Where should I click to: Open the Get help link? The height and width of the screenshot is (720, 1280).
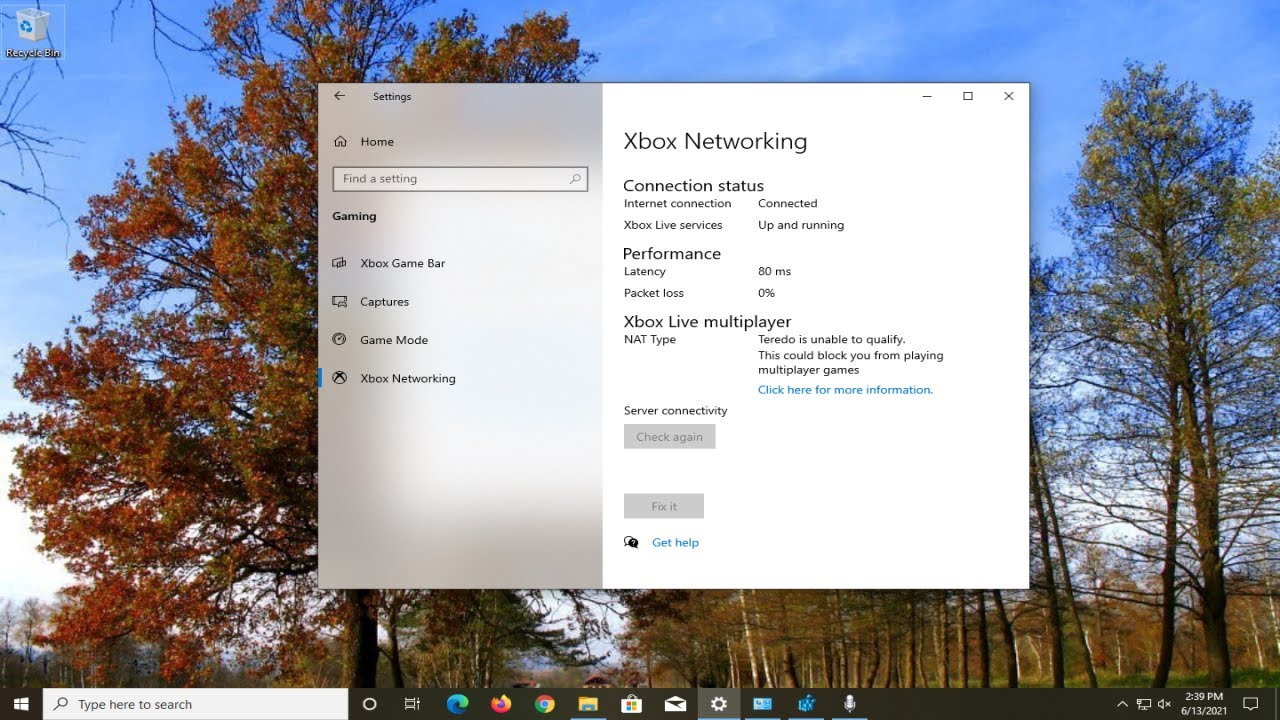tap(675, 543)
